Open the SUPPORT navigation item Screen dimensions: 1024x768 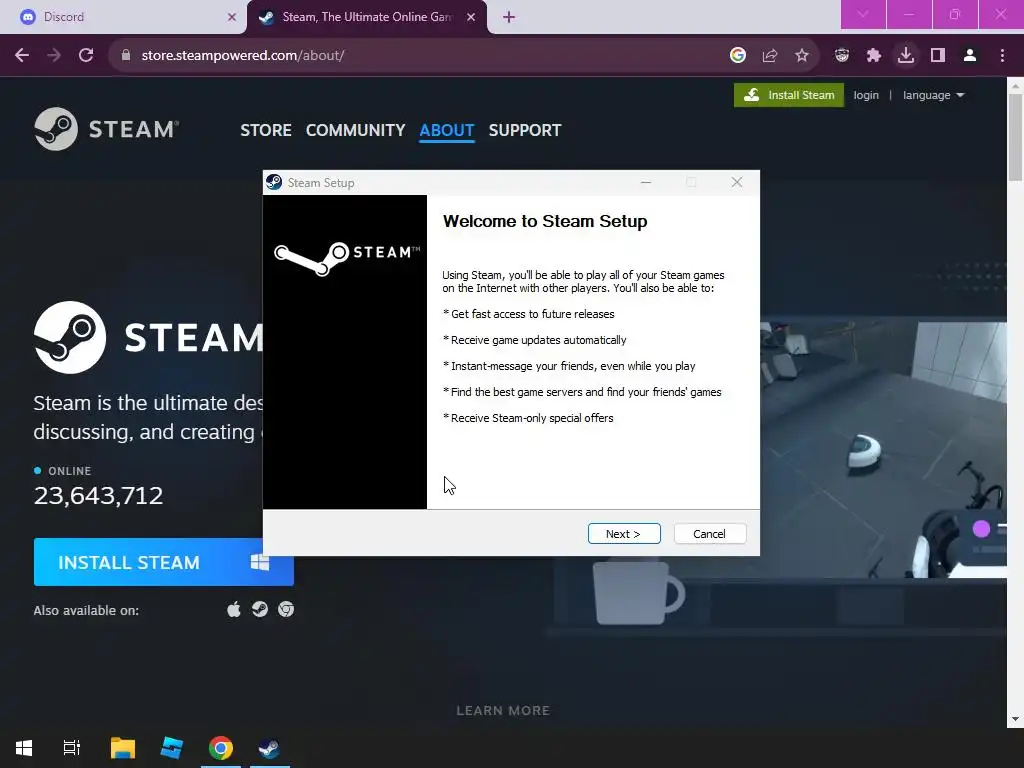tap(524, 130)
